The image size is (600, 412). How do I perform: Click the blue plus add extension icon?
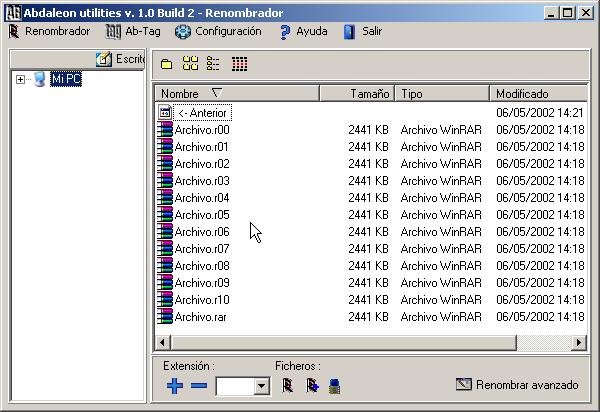click(175, 386)
